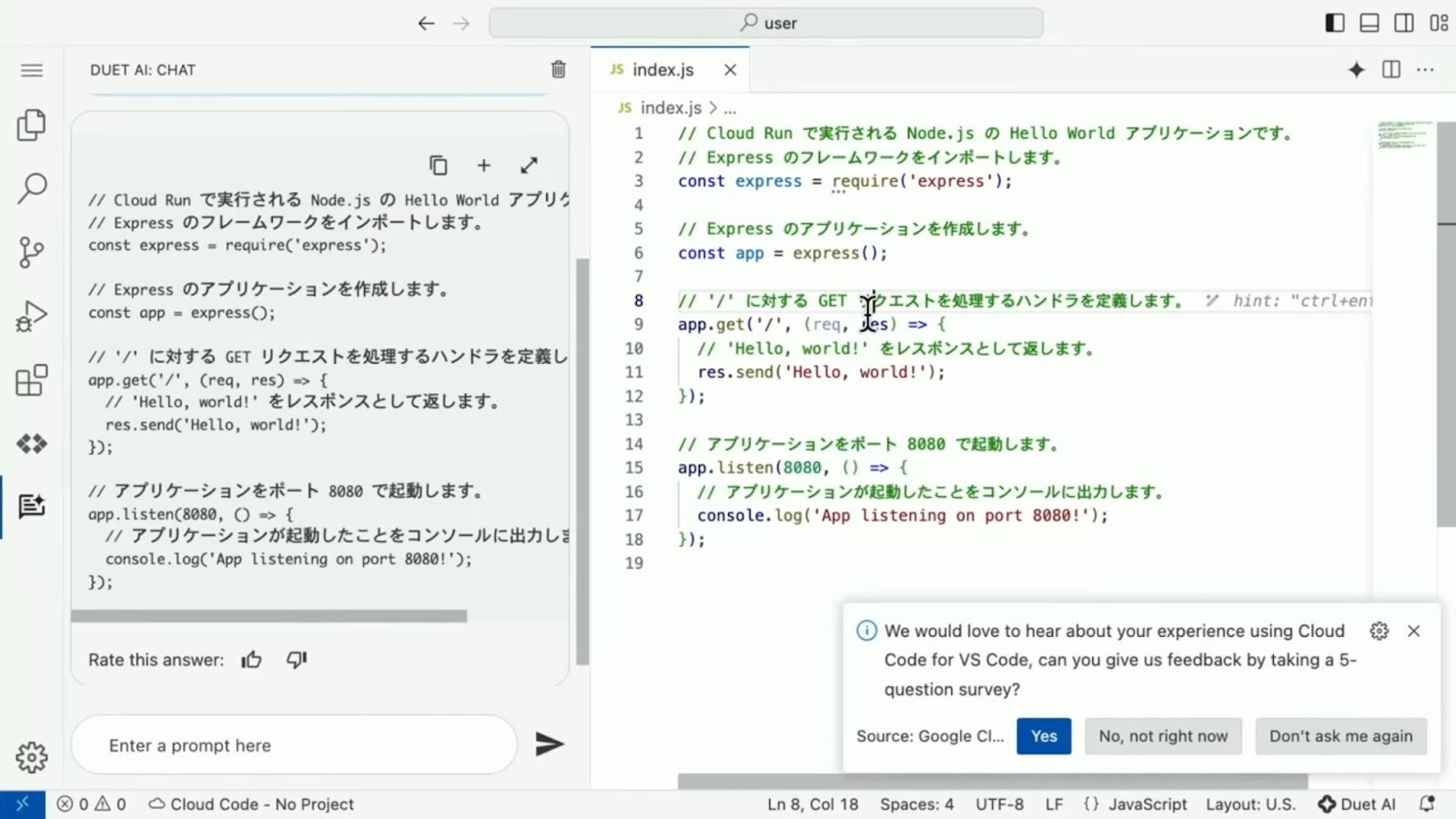Click the const app = express(); line in the editor
The width and height of the screenshot is (1456, 819).
coord(783,253)
